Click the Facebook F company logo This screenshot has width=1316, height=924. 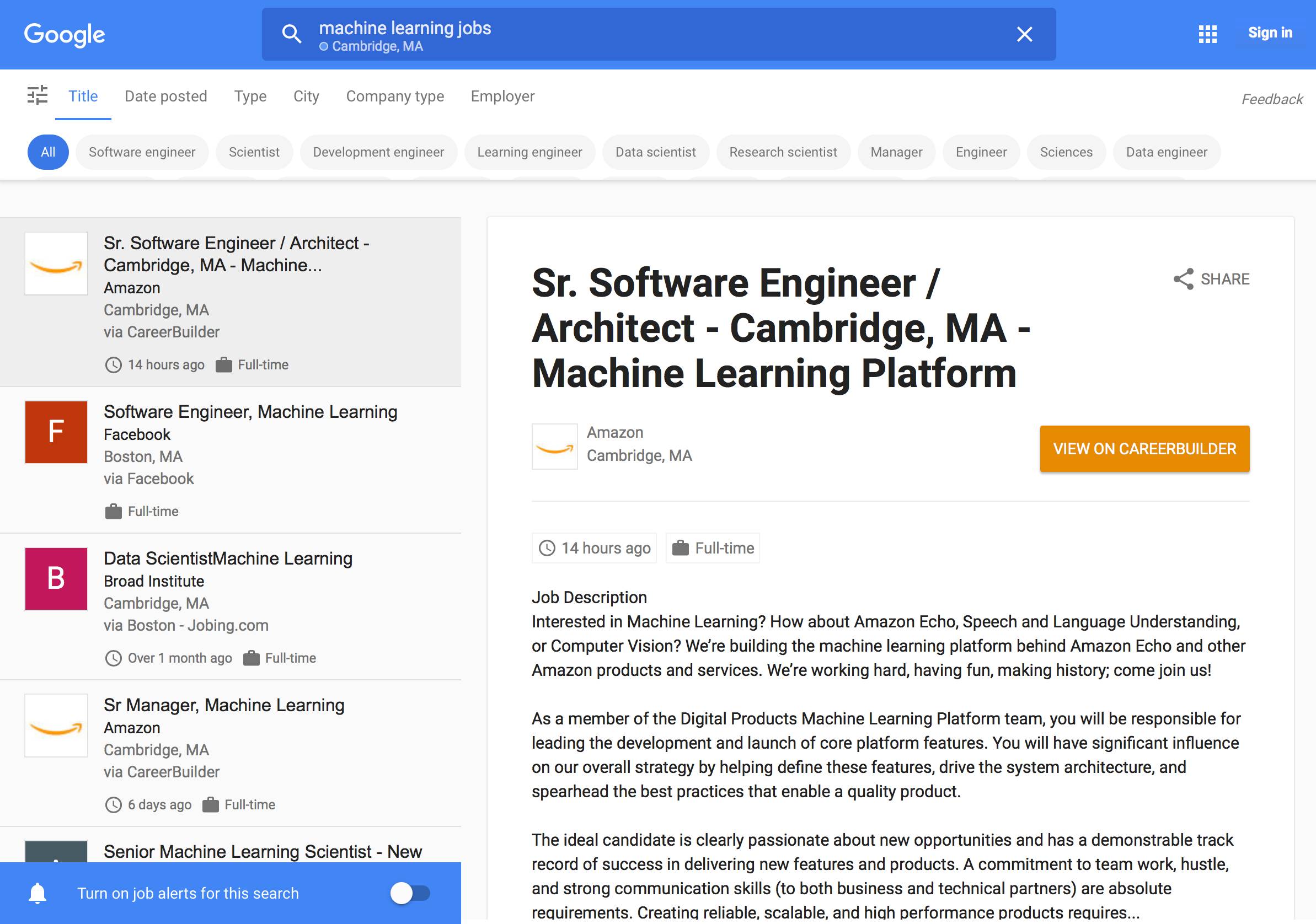[x=56, y=432]
